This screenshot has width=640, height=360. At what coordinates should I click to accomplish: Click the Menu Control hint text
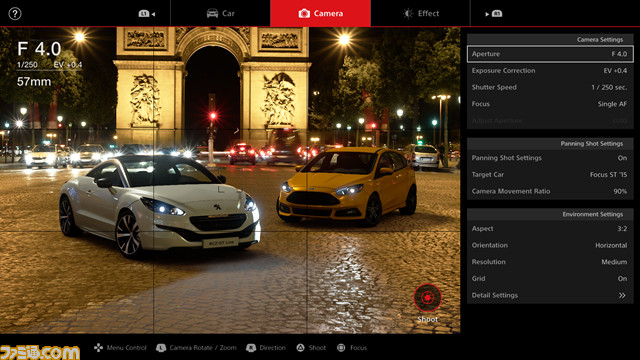(x=127, y=348)
